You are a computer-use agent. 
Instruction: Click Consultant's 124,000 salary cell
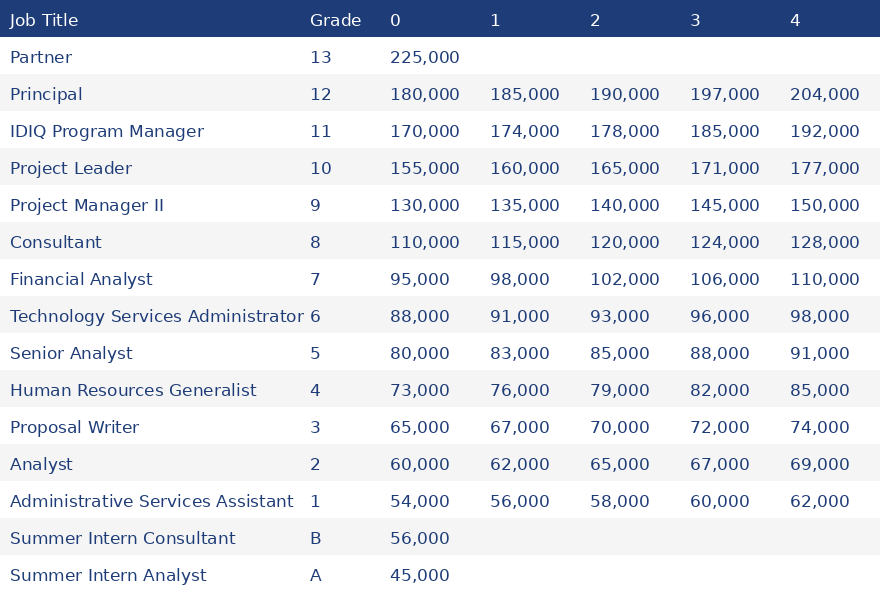pyautogui.click(x=724, y=242)
